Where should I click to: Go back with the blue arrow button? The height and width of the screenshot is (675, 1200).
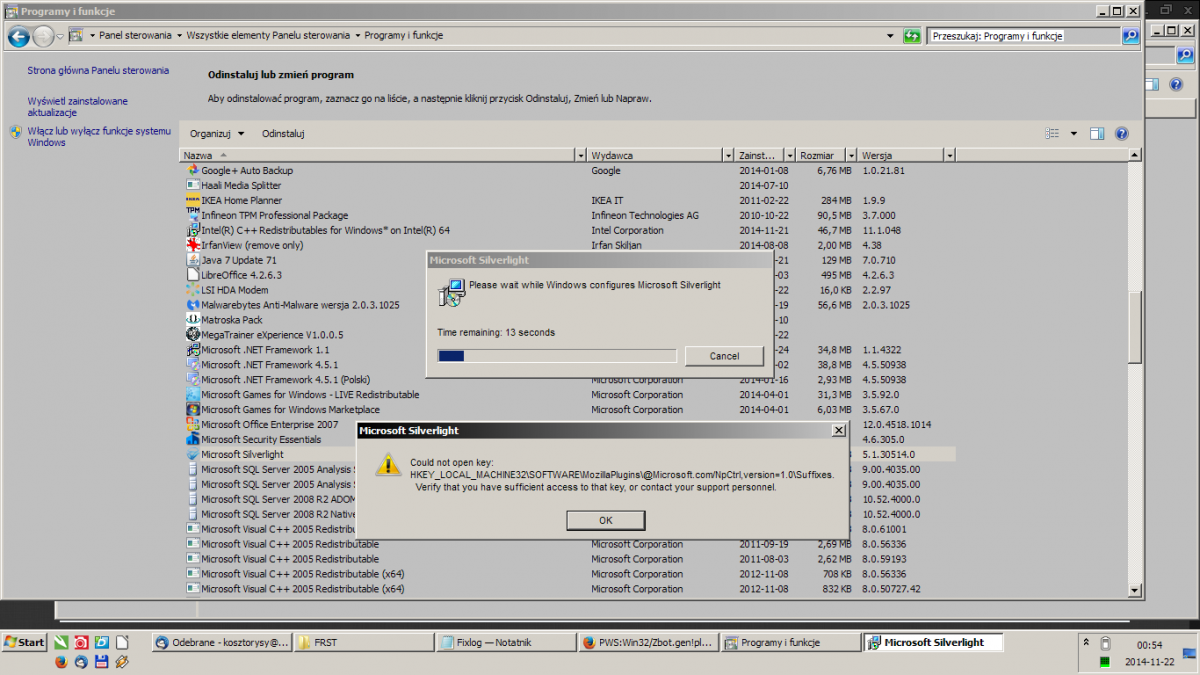(18, 37)
